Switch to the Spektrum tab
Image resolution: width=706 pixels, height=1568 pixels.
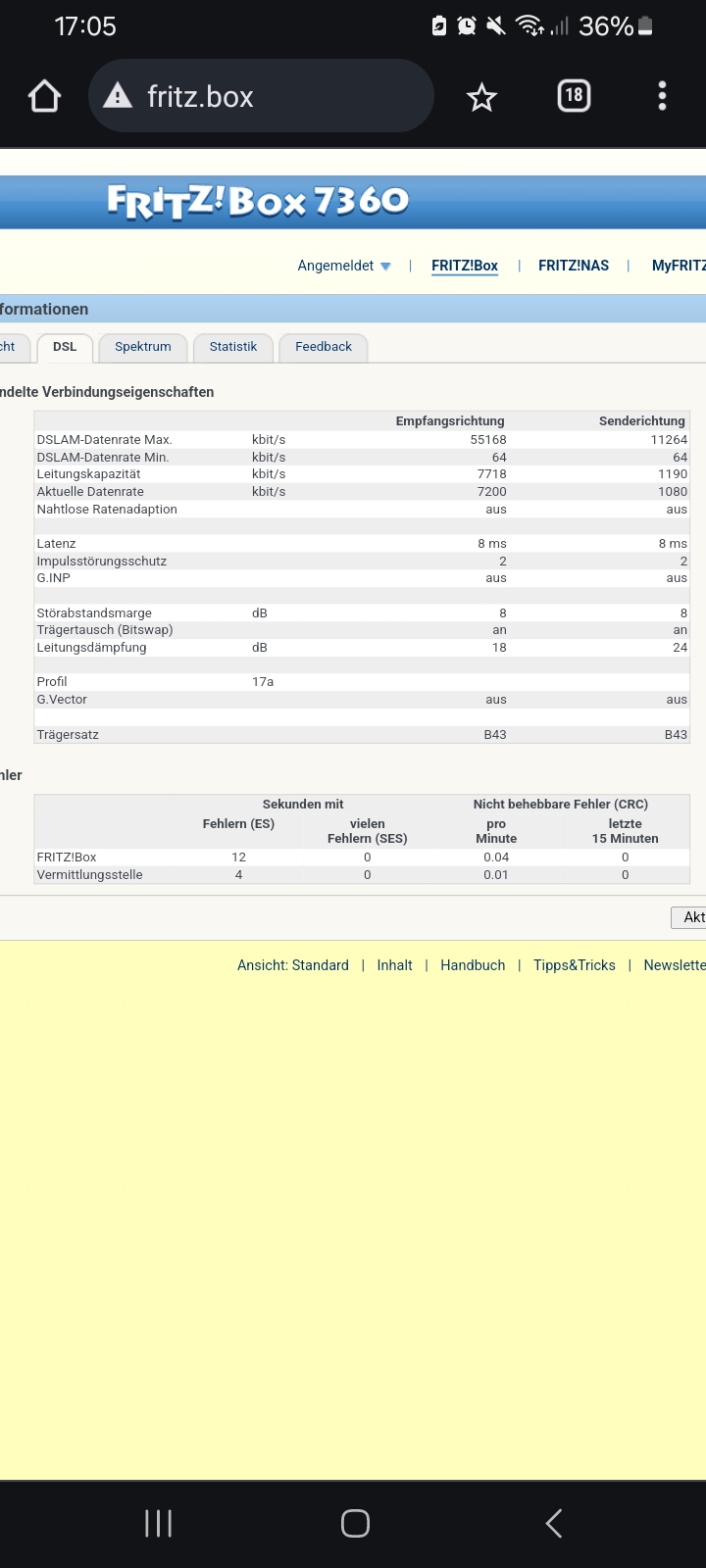click(143, 347)
